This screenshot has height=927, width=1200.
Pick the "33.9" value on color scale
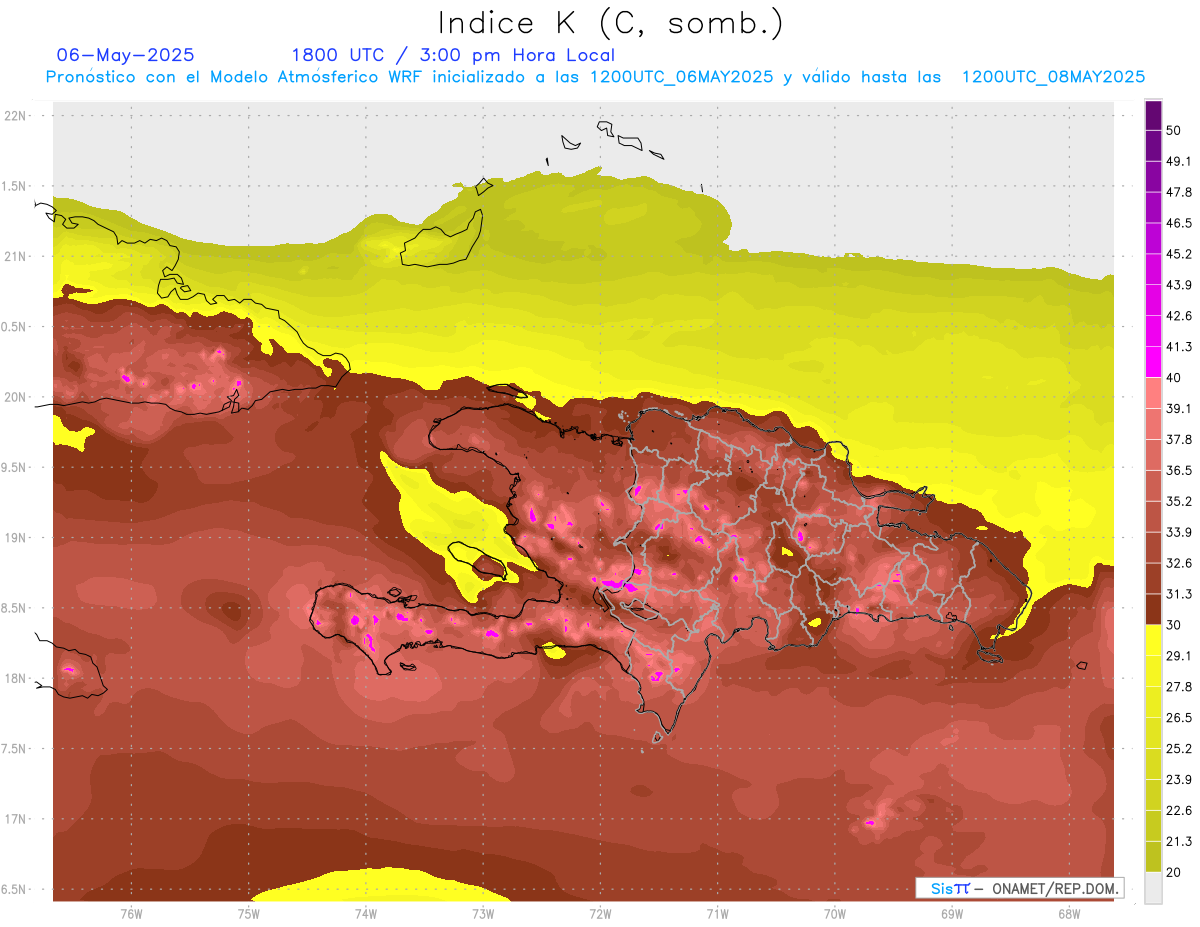click(1179, 532)
